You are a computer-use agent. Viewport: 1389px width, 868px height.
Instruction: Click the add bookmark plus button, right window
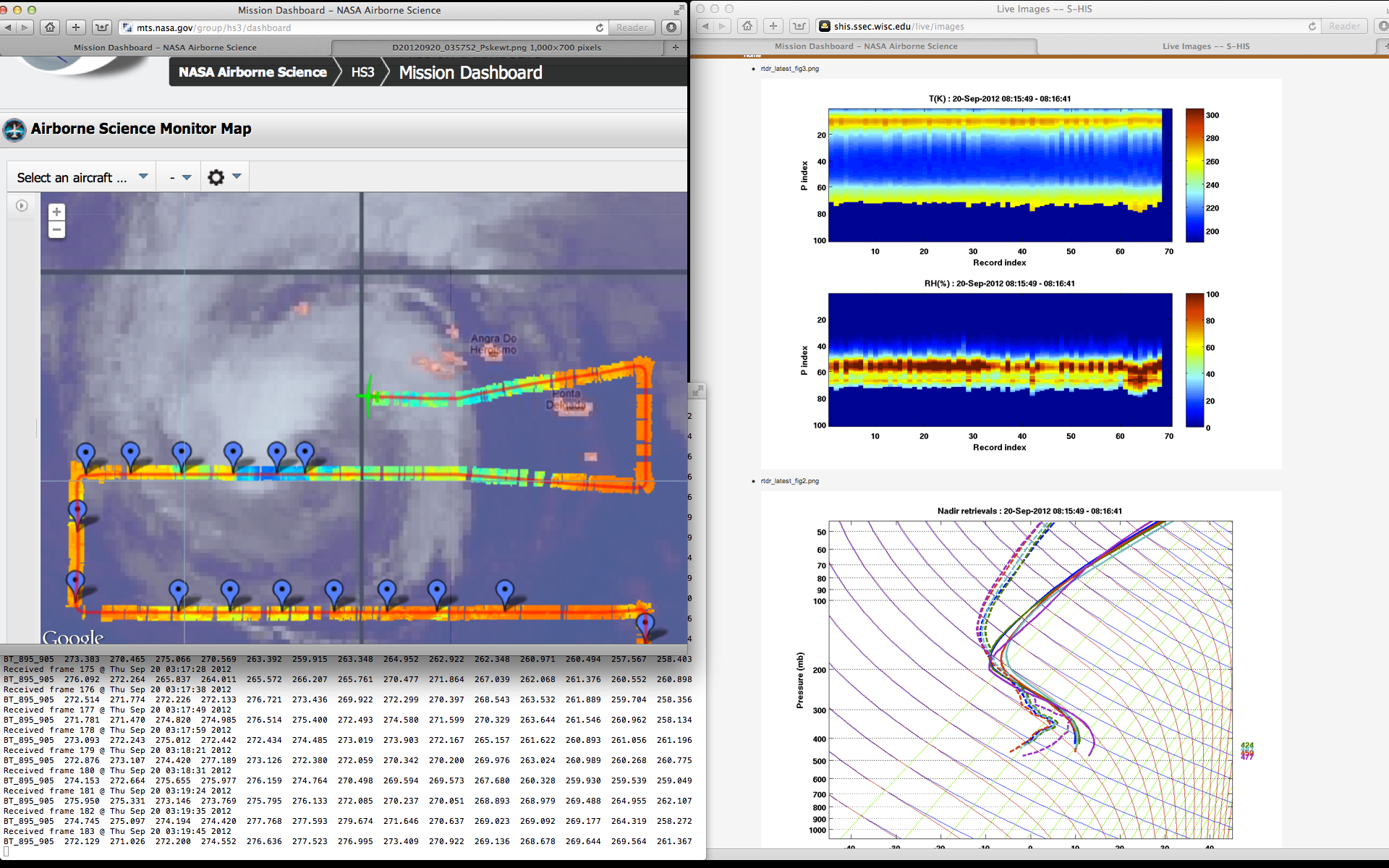click(773, 26)
